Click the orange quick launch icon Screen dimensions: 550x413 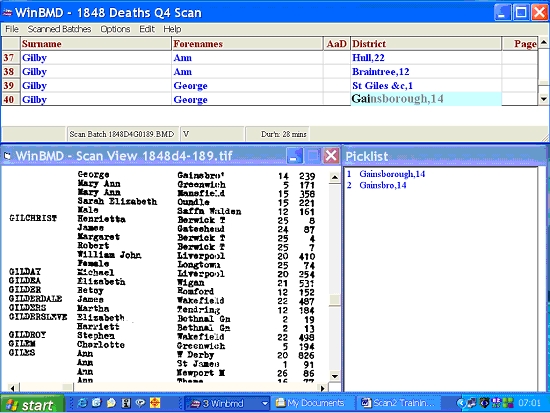click(155, 403)
